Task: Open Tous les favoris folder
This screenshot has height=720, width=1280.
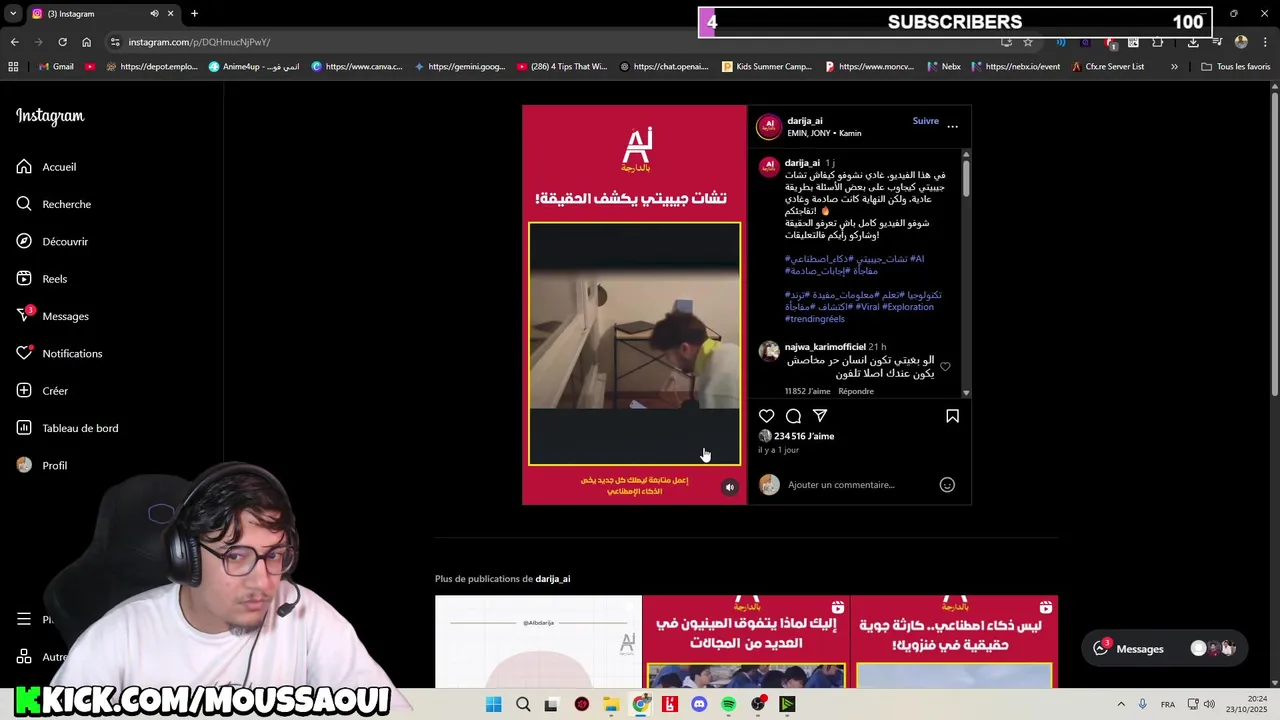Action: (x=1235, y=67)
